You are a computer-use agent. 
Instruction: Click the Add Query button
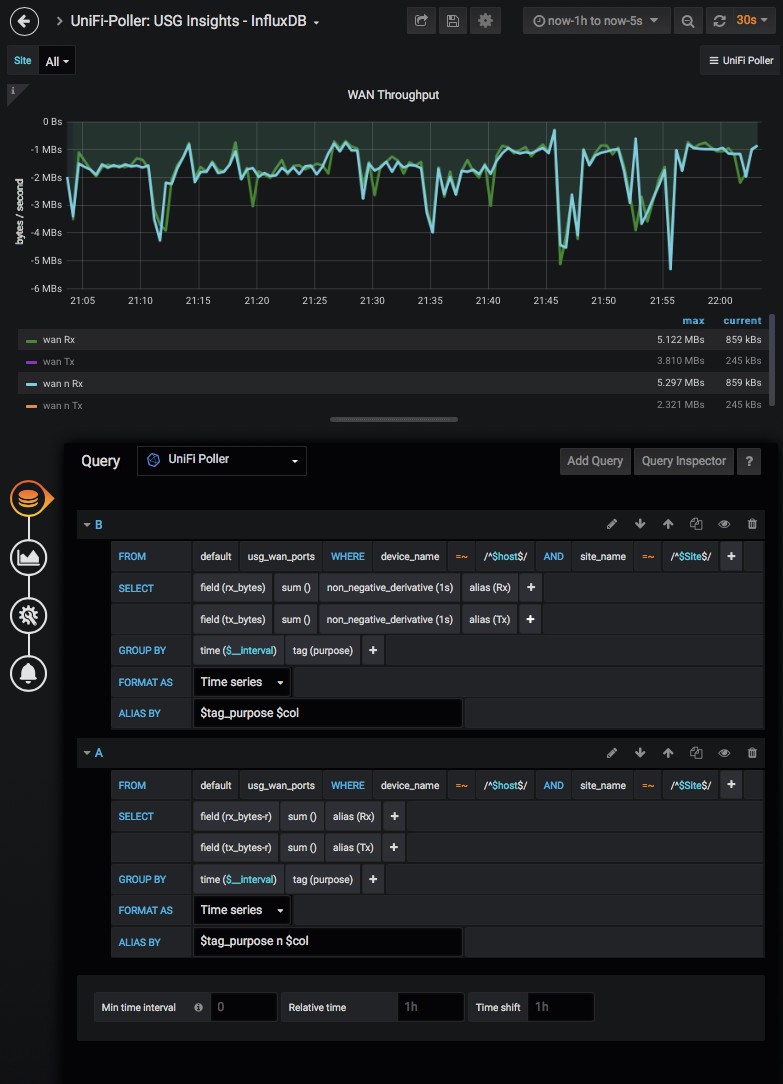click(x=595, y=461)
